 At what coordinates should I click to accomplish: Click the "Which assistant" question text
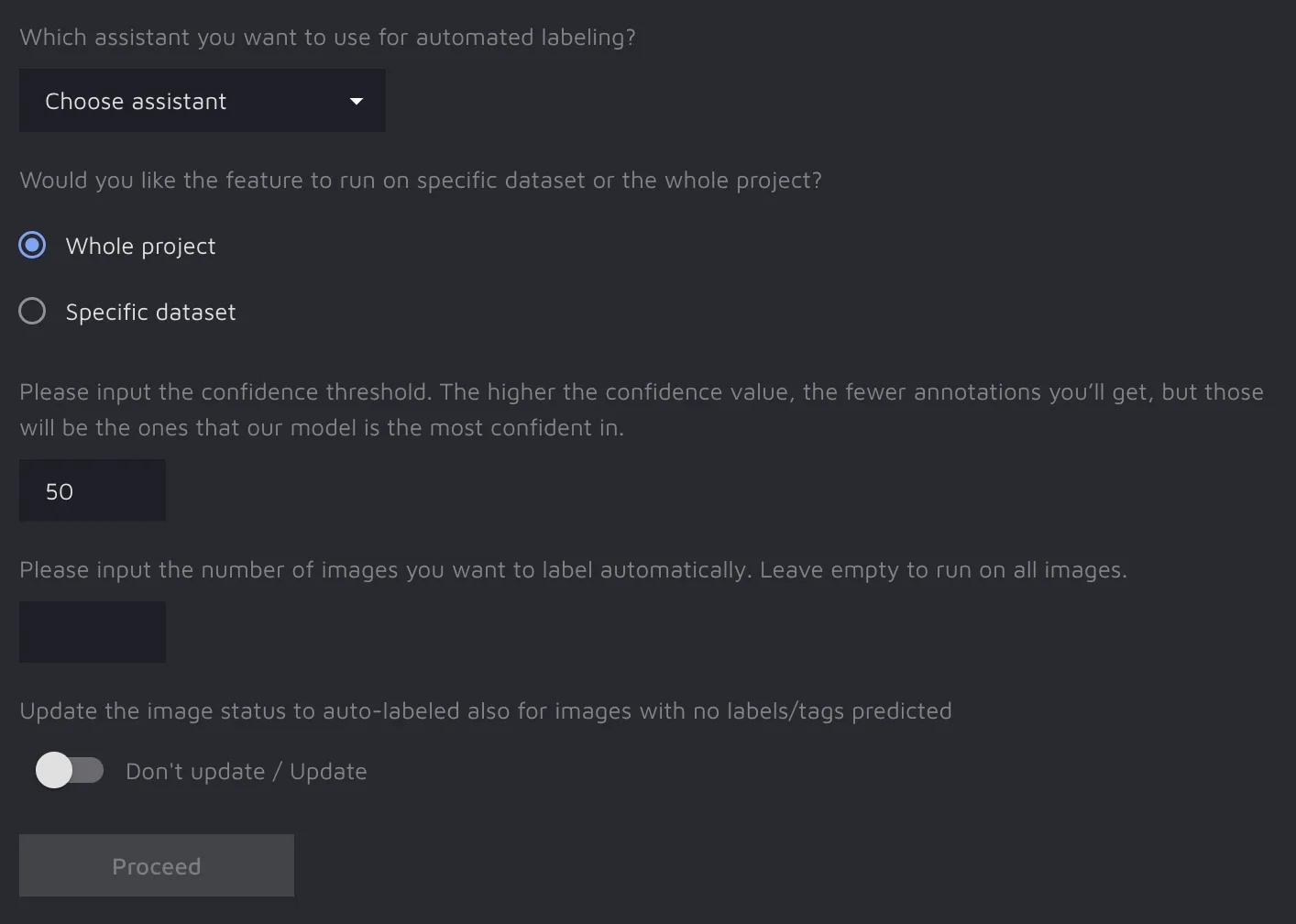[327, 38]
